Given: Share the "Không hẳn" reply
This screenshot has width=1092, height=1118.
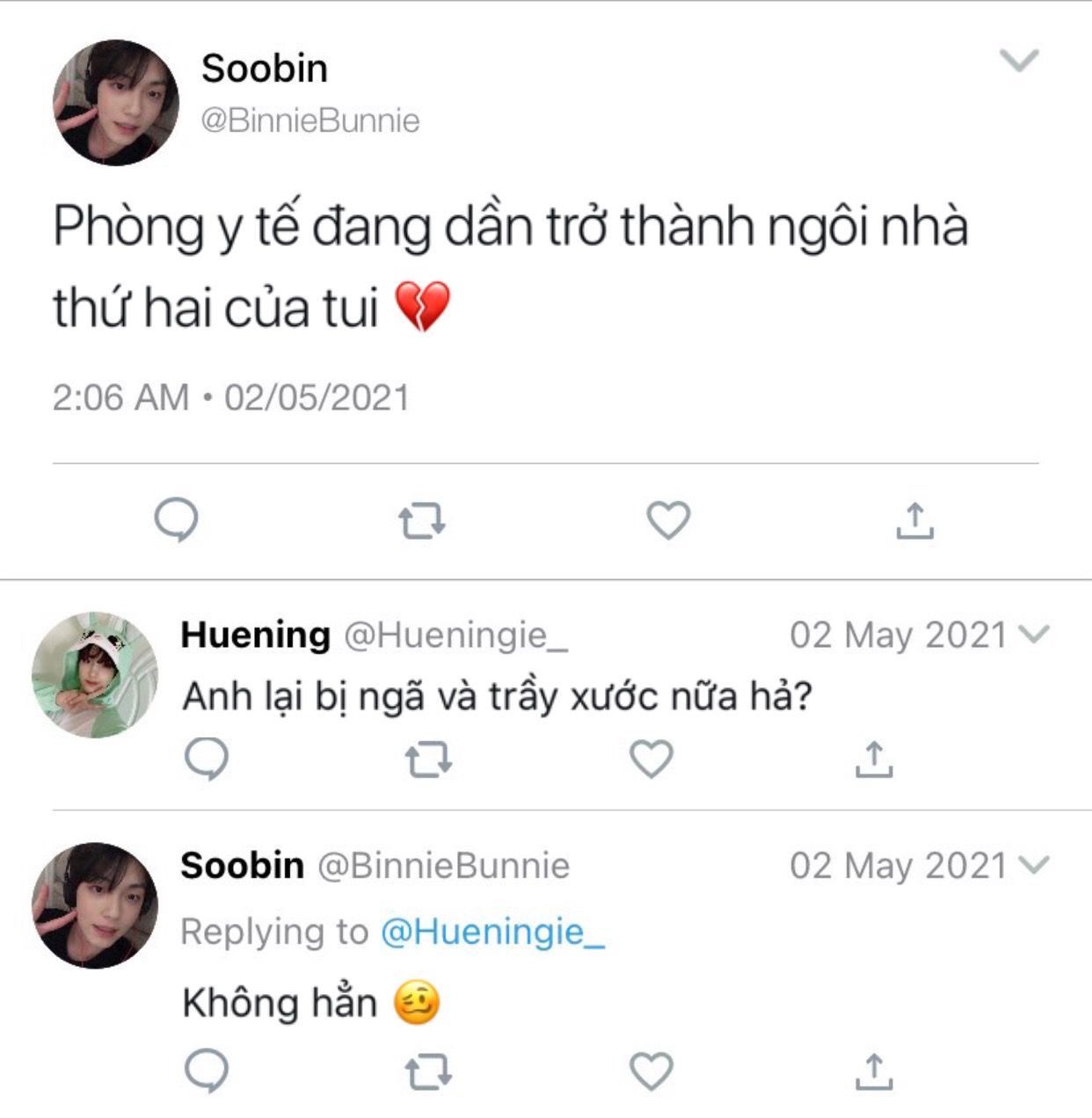Looking at the screenshot, I should (873, 1071).
